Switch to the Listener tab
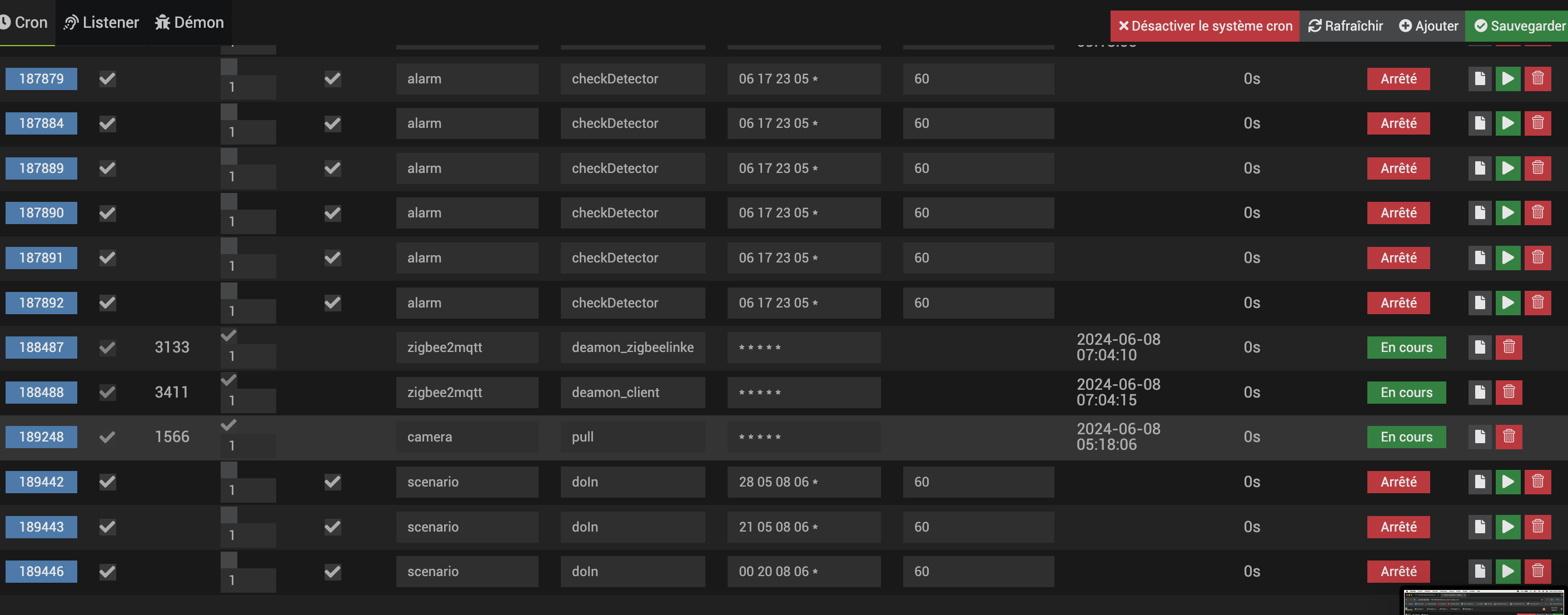This screenshot has width=1568, height=615. [x=102, y=23]
